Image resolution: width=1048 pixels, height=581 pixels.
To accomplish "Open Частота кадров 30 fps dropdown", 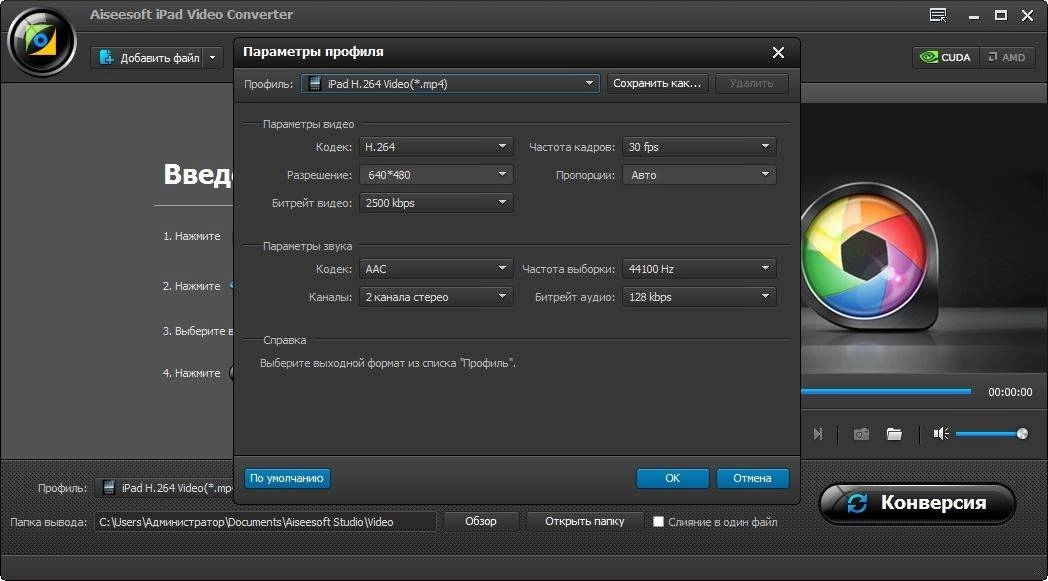I will [x=699, y=146].
